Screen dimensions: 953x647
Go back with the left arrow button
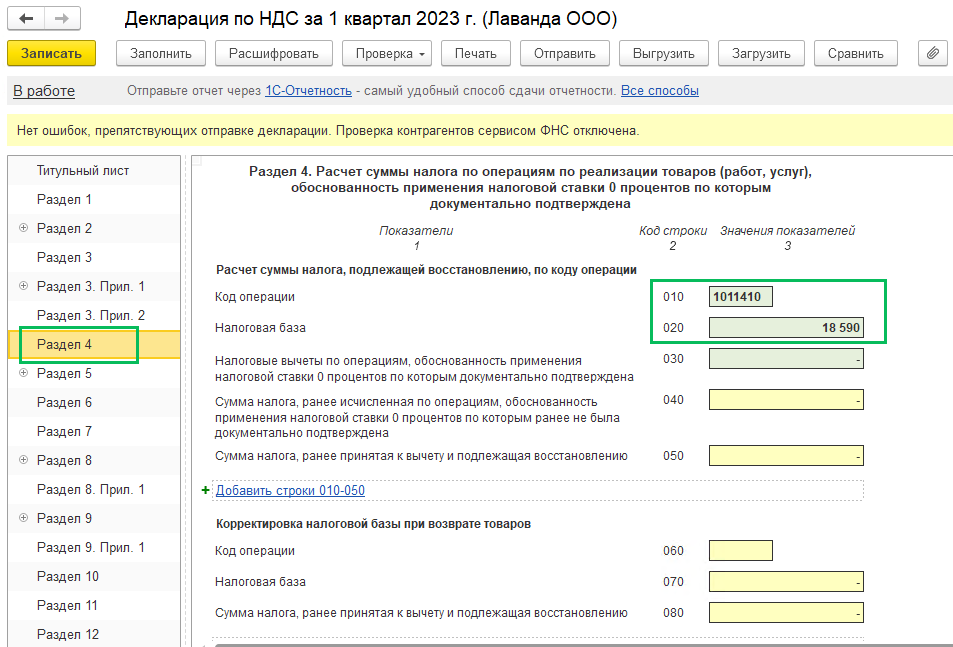click(x=26, y=19)
